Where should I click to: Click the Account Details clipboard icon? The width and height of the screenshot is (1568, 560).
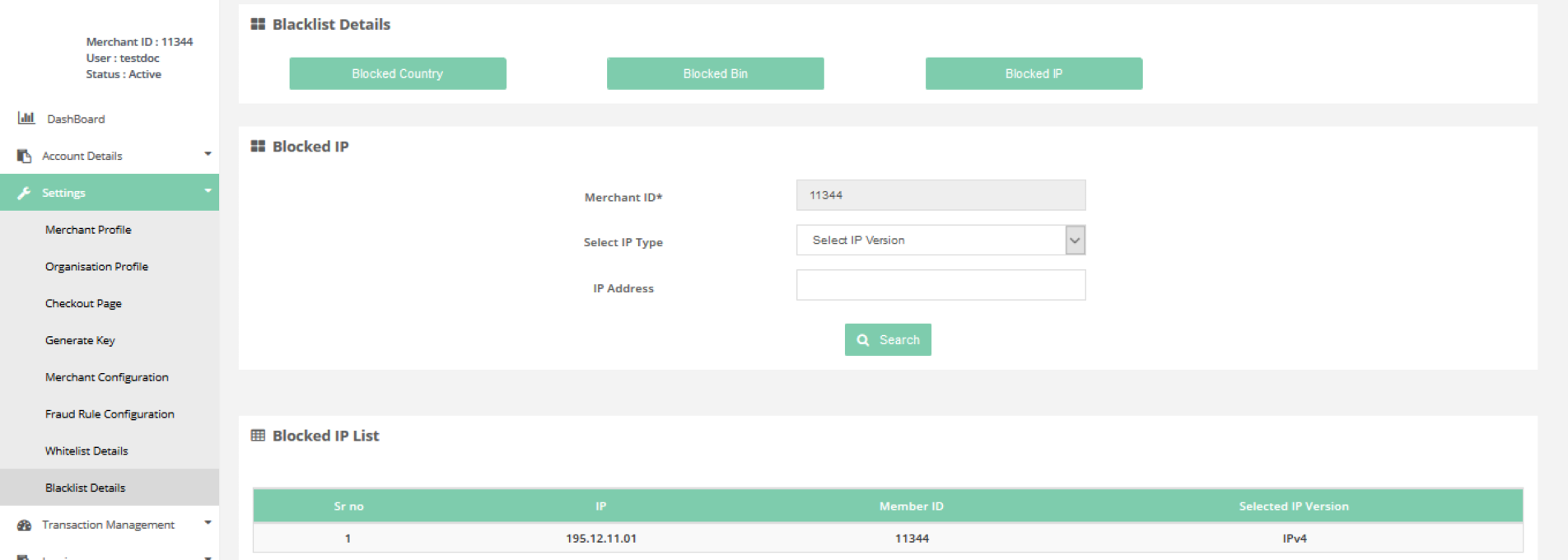click(24, 156)
